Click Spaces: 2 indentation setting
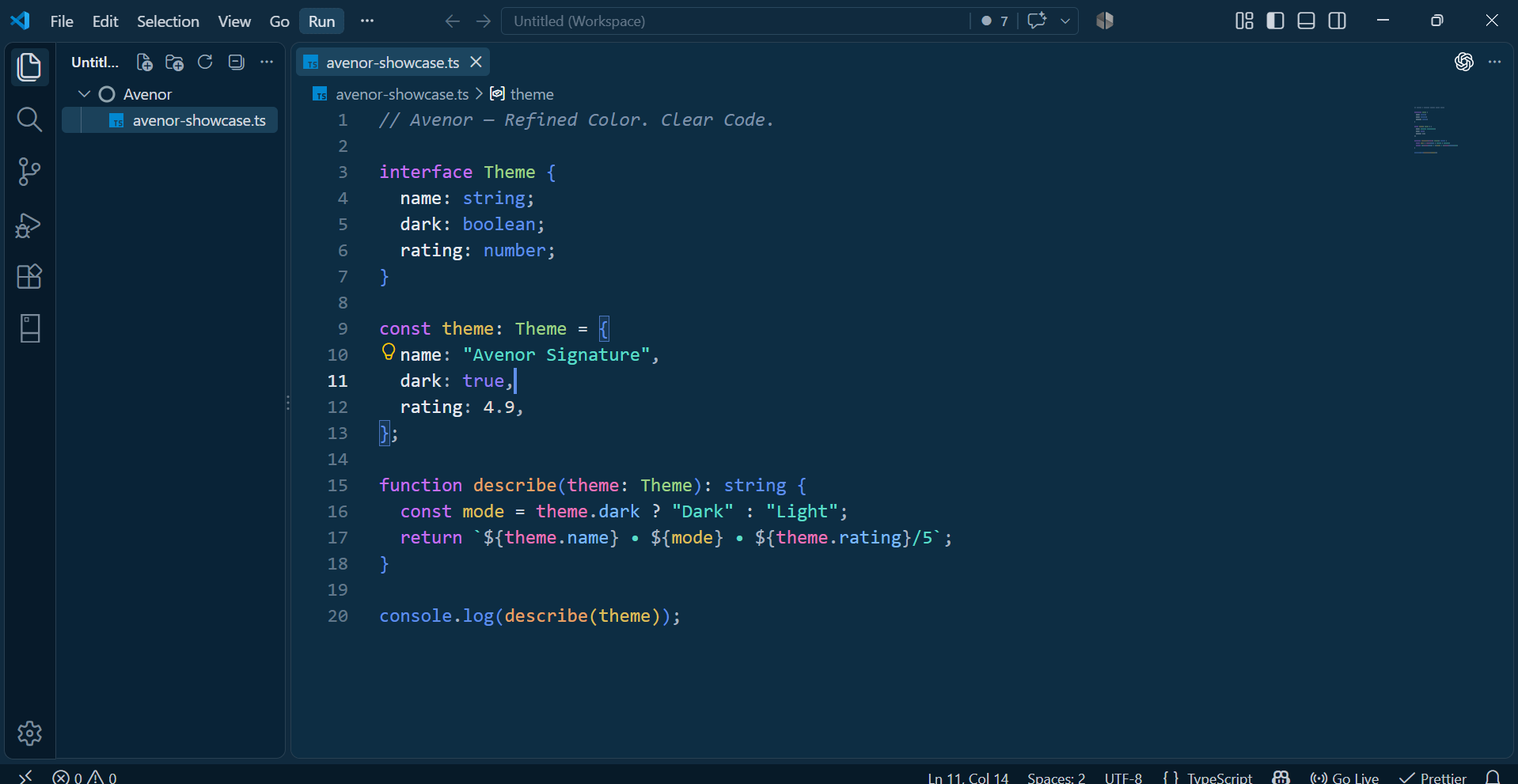Screen dimensions: 1518x784 pyautogui.click(x=1056, y=778)
